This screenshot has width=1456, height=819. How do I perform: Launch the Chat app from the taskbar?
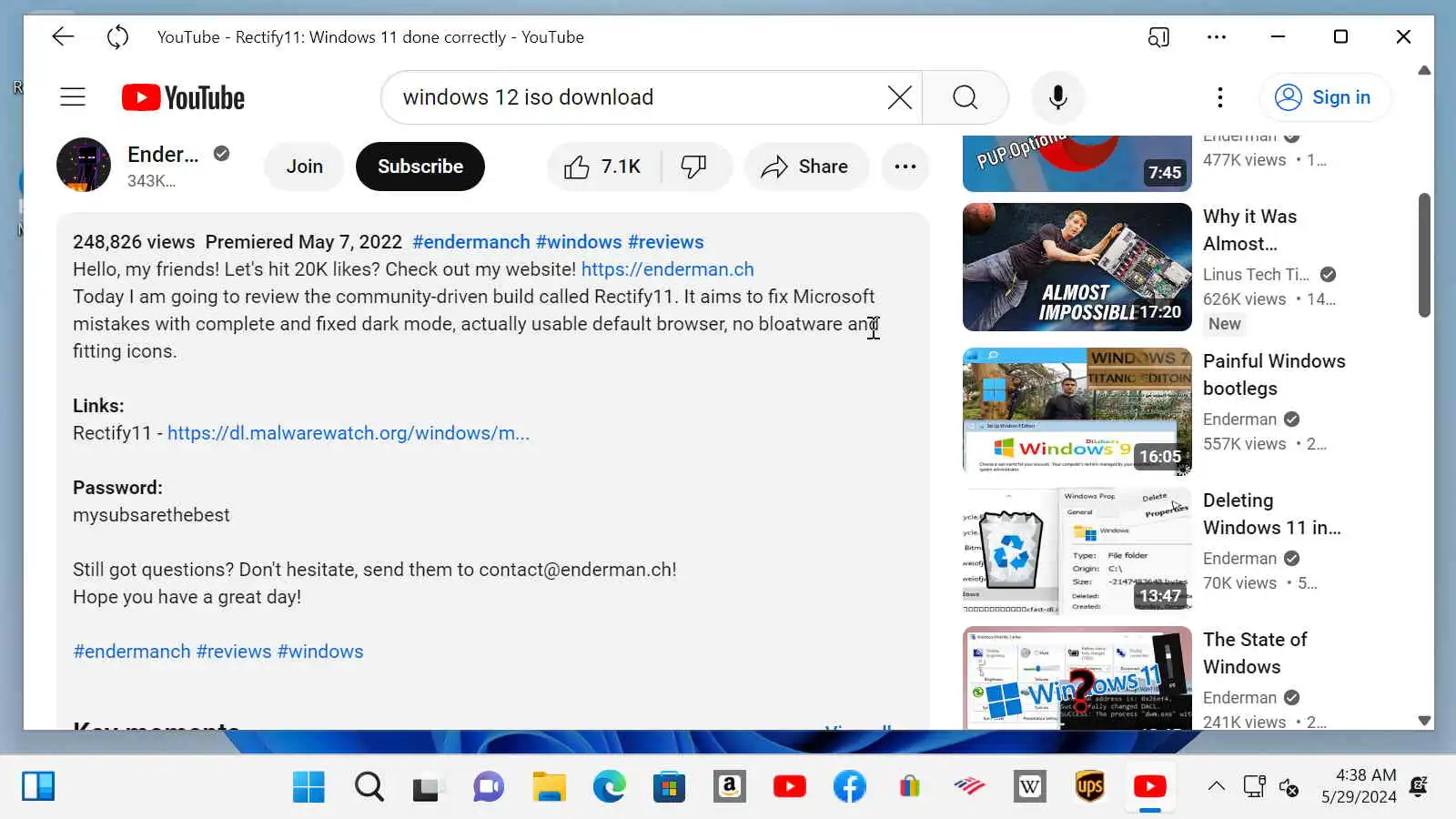488,787
